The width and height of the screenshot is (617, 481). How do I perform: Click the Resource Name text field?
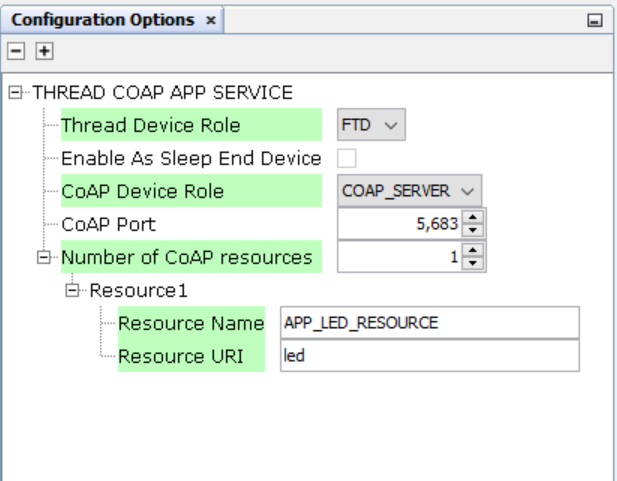(430, 323)
